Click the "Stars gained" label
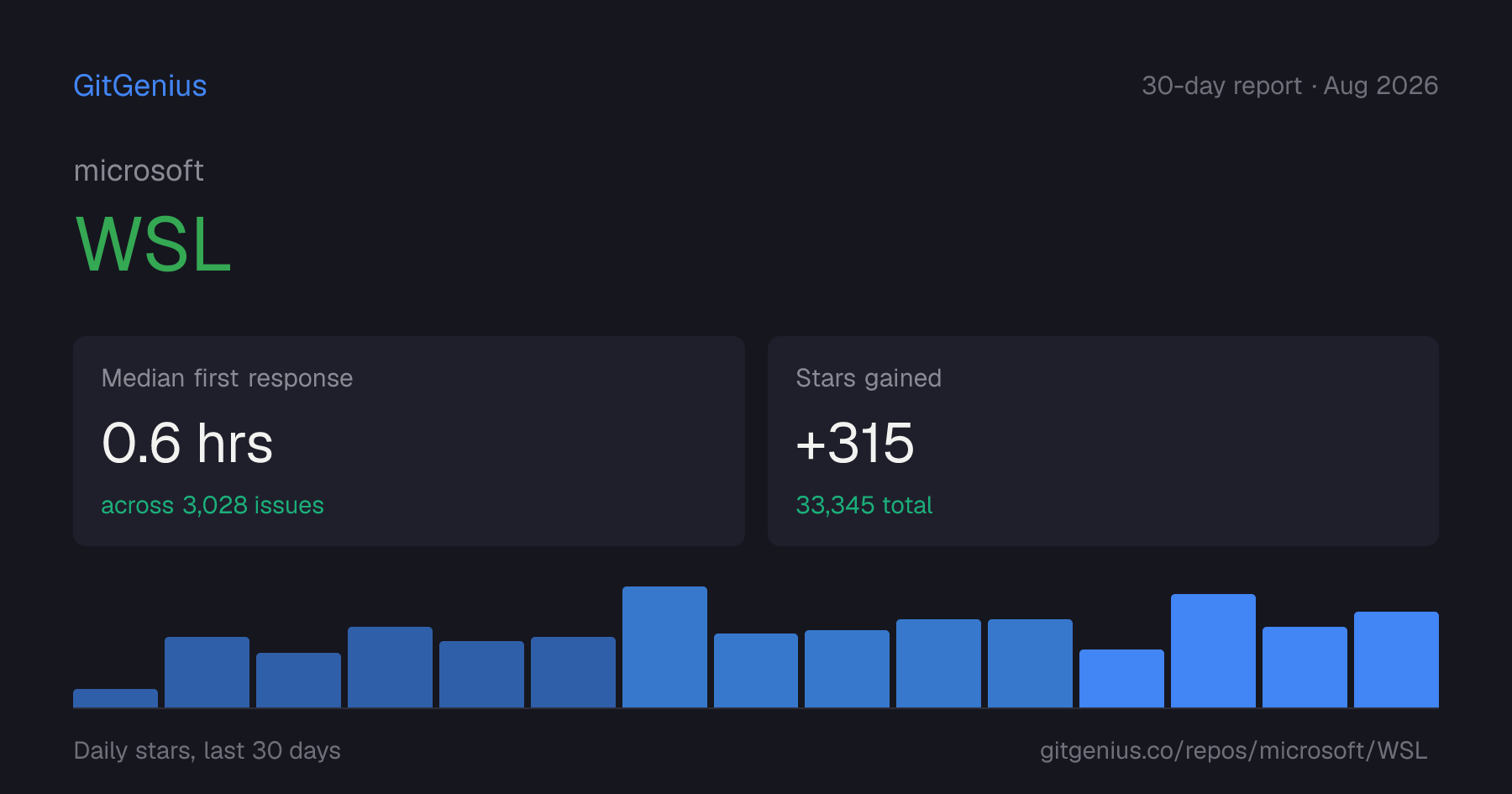 869,378
